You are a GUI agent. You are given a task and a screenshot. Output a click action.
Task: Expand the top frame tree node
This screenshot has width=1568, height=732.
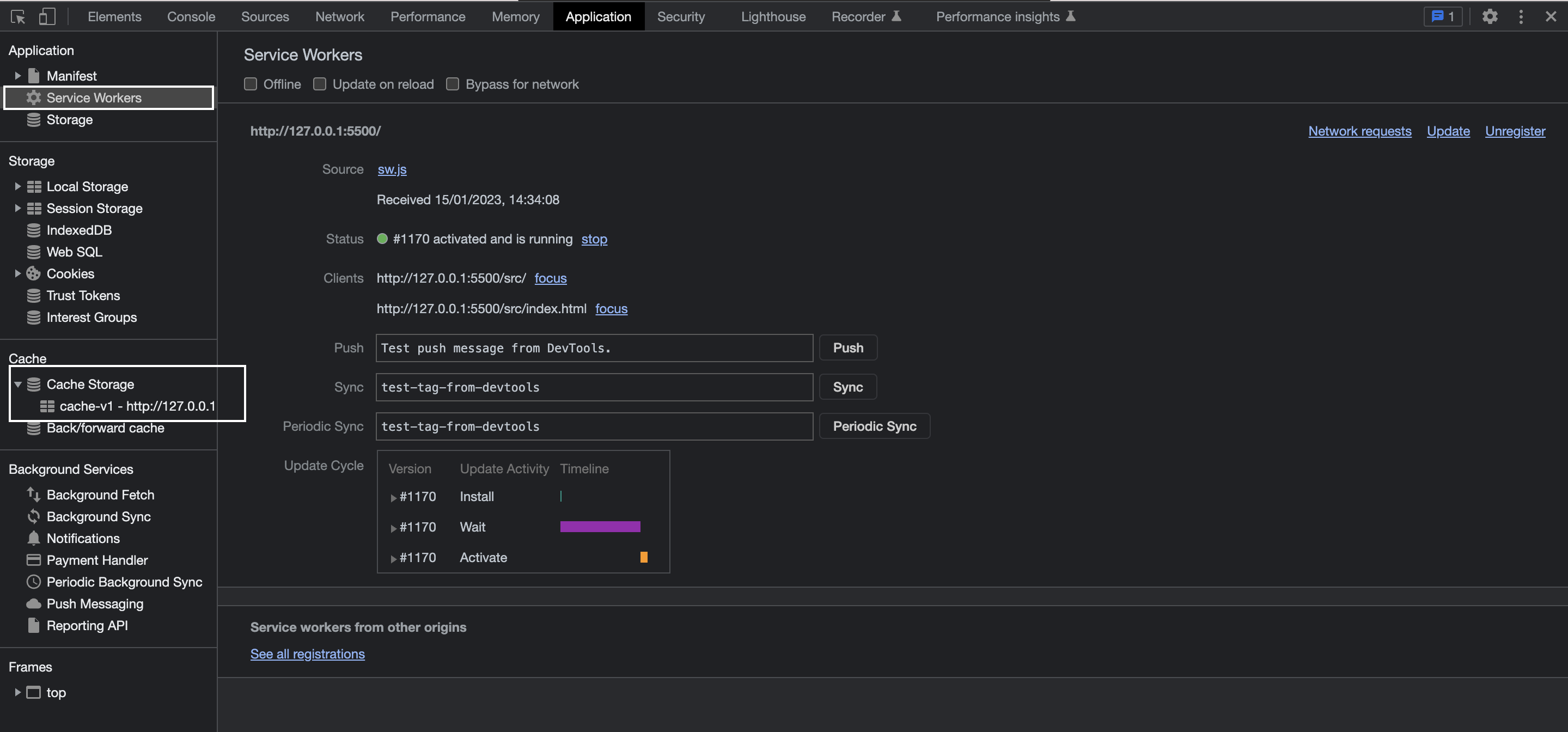[17, 693]
